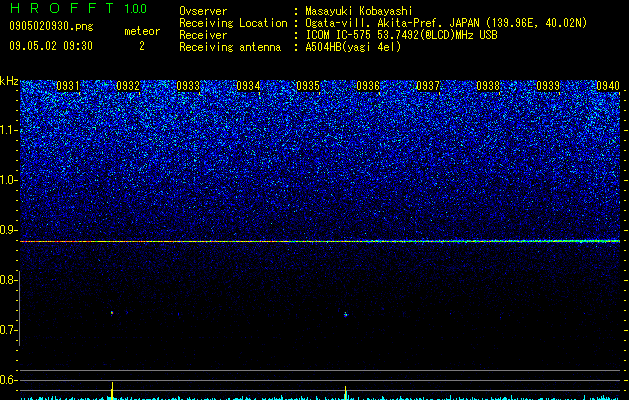Select the 1.0 kHz axis label

[x=8, y=180]
